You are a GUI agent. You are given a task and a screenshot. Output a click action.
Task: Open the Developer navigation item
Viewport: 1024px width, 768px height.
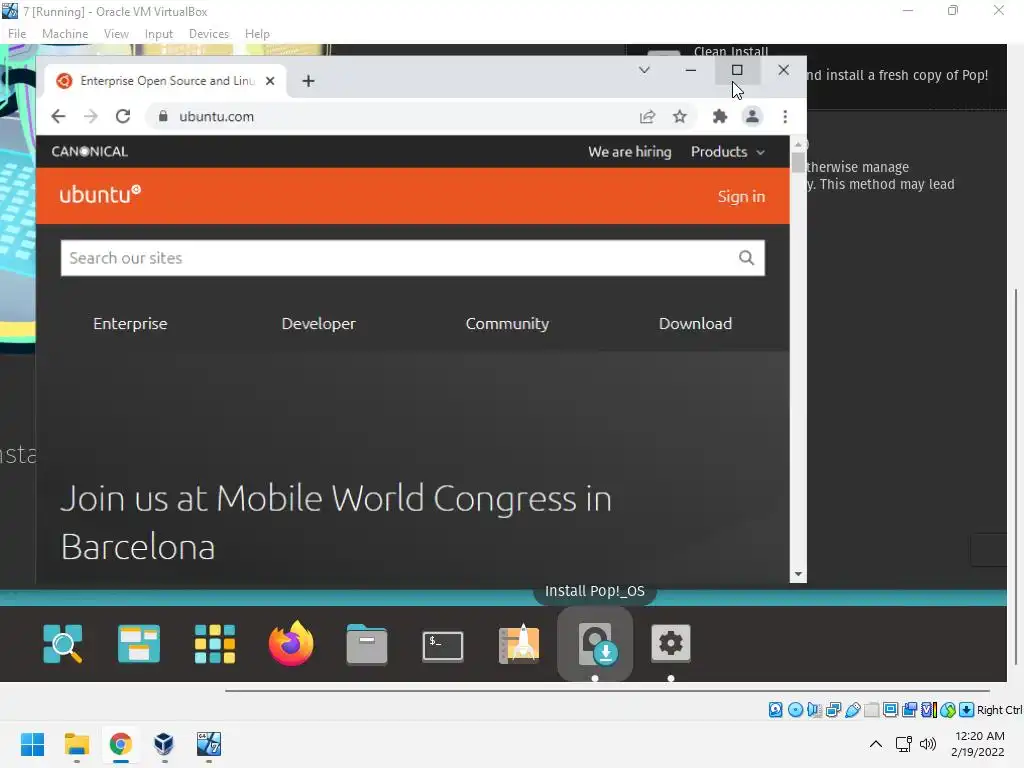click(319, 323)
